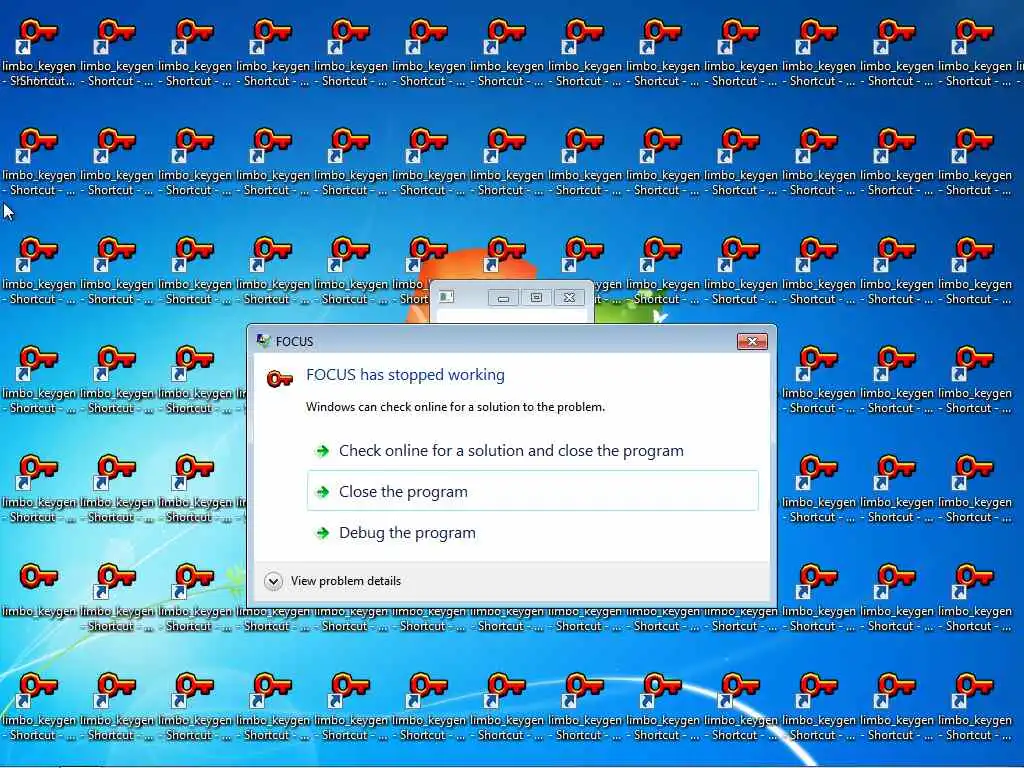Click the key icon beside 'FOCUS has stopped working'
Viewport: 1024px width, 768px height.
pos(280,378)
